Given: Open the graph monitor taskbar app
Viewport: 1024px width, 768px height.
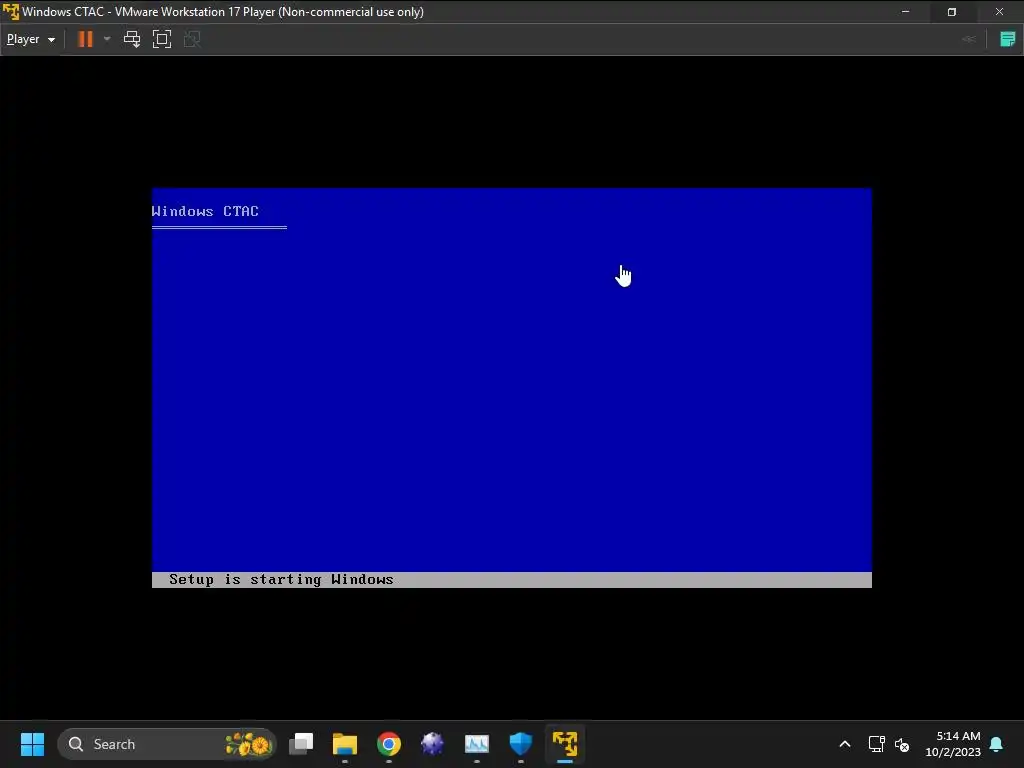Looking at the screenshot, I should 477,744.
